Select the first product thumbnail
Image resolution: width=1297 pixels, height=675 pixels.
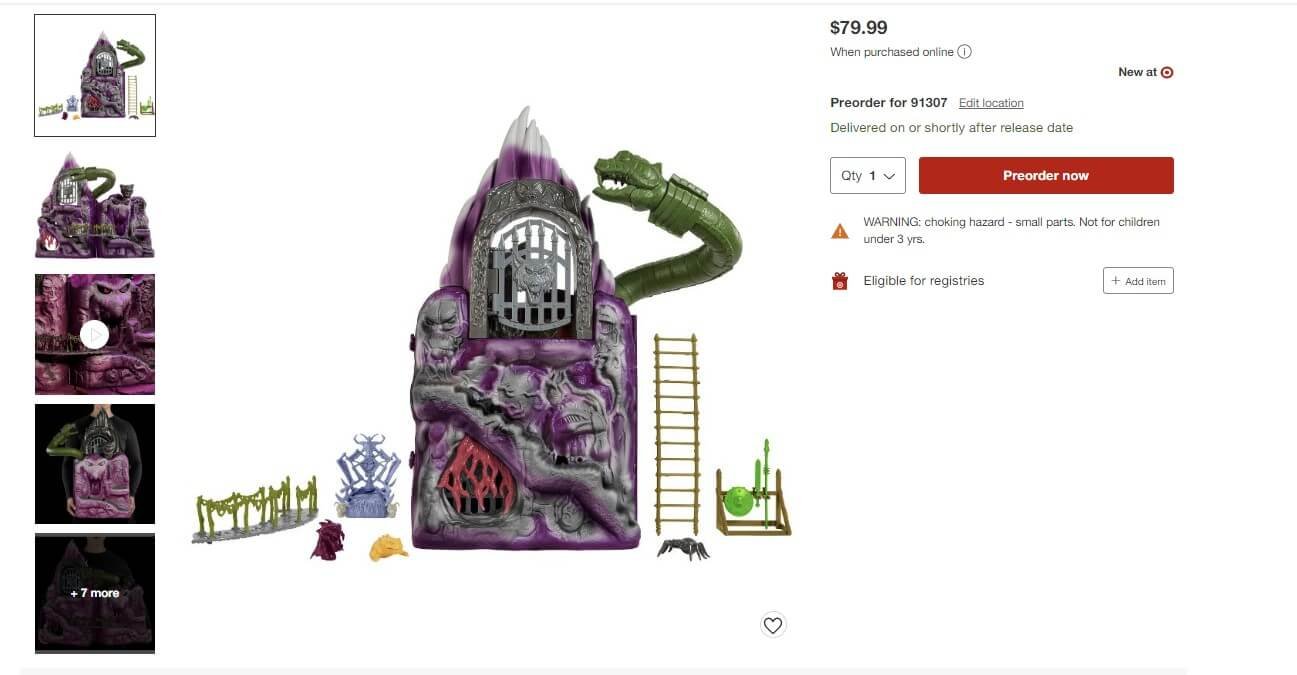click(95, 75)
